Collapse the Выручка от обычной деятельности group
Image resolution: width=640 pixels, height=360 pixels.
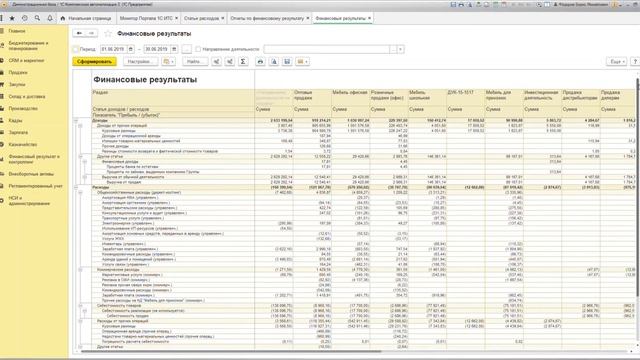pyautogui.click(x=85, y=177)
